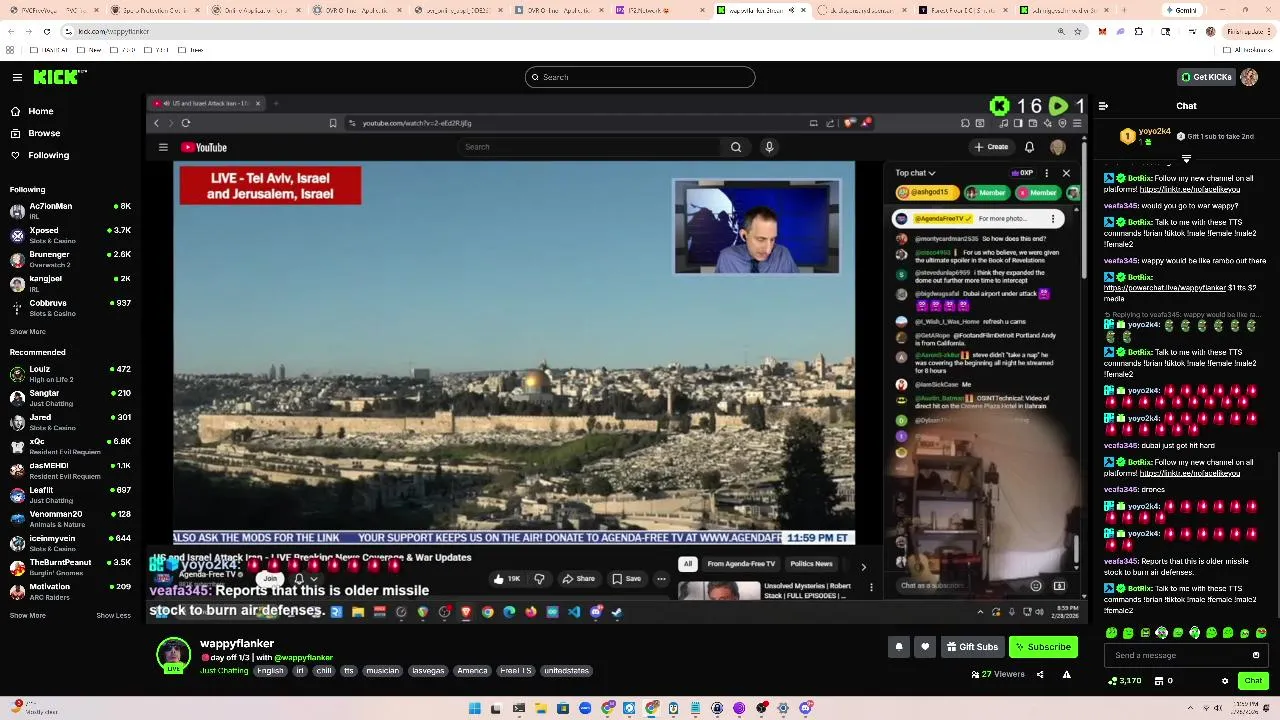Click the Gift Subs button
The height and width of the screenshot is (720, 1280).
(x=972, y=647)
